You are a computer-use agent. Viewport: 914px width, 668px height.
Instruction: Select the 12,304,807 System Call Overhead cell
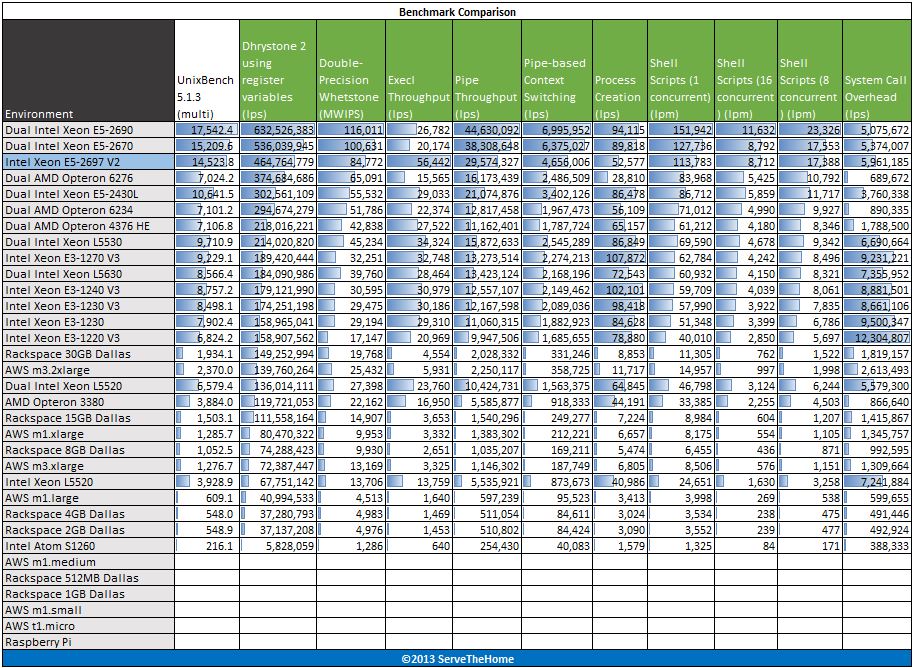(877, 337)
